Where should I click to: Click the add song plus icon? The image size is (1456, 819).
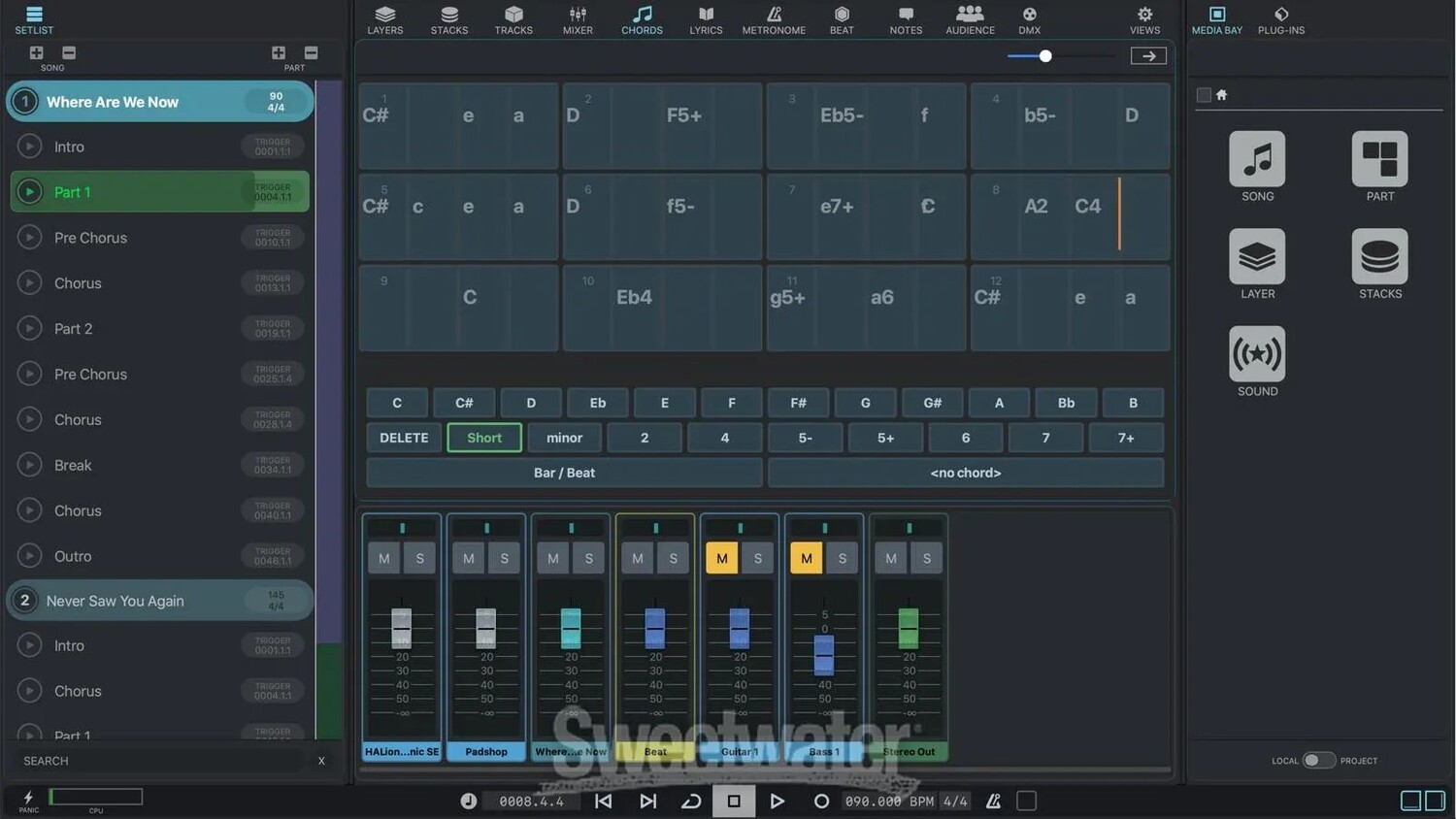click(37, 53)
